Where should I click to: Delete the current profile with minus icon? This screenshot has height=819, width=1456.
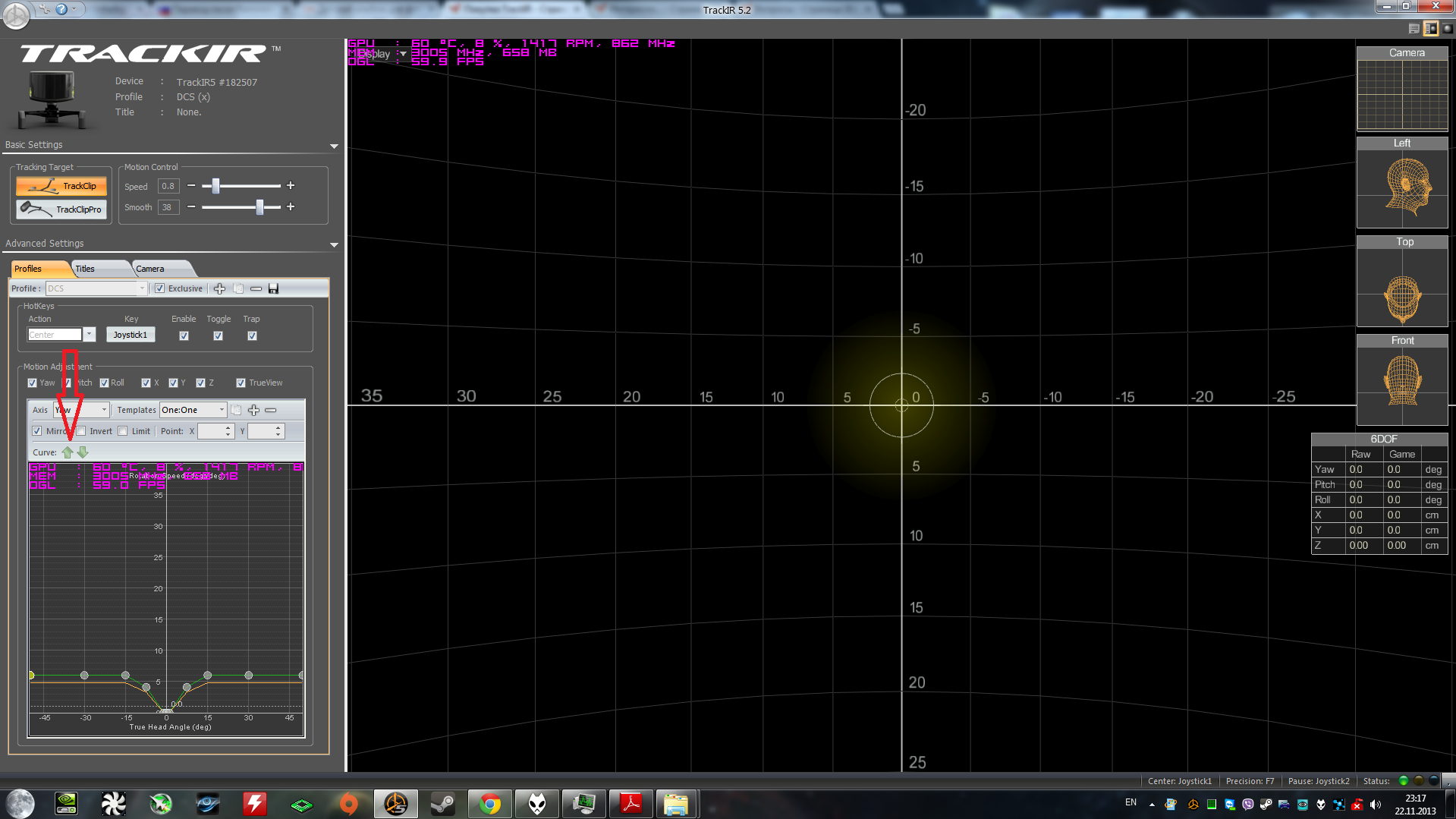[x=256, y=288]
